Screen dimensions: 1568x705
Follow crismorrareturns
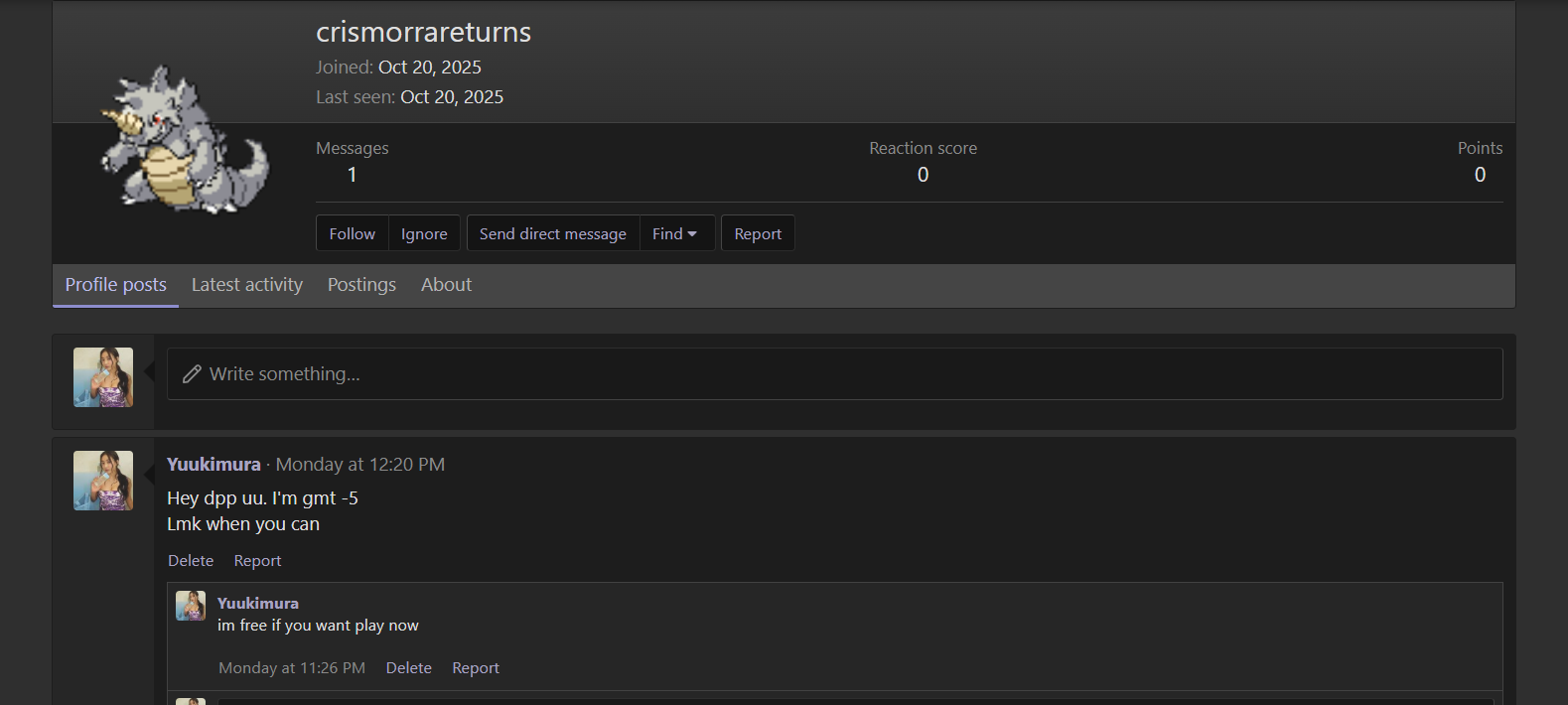353,233
